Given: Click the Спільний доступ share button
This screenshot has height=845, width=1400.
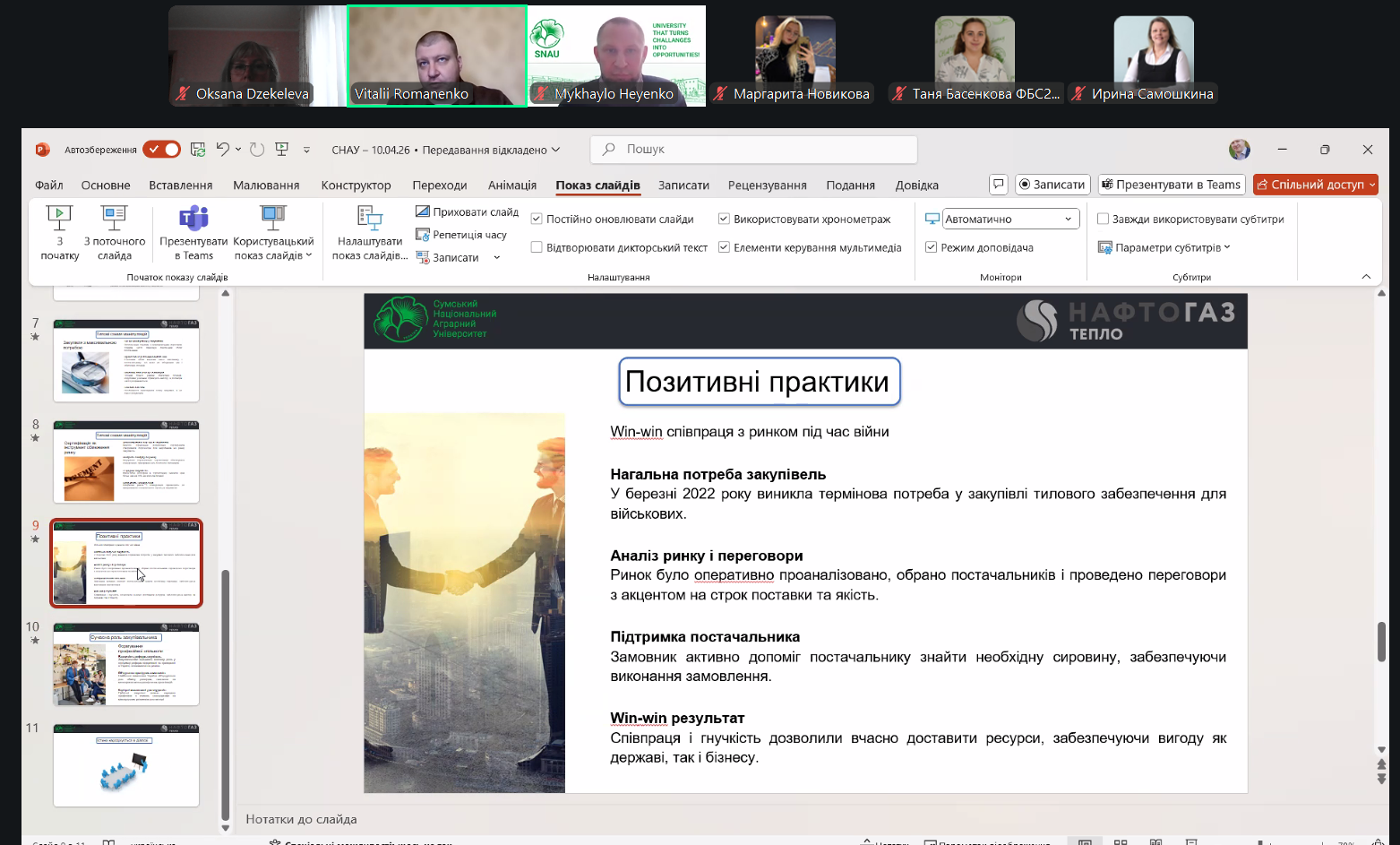Looking at the screenshot, I should tap(1315, 185).
